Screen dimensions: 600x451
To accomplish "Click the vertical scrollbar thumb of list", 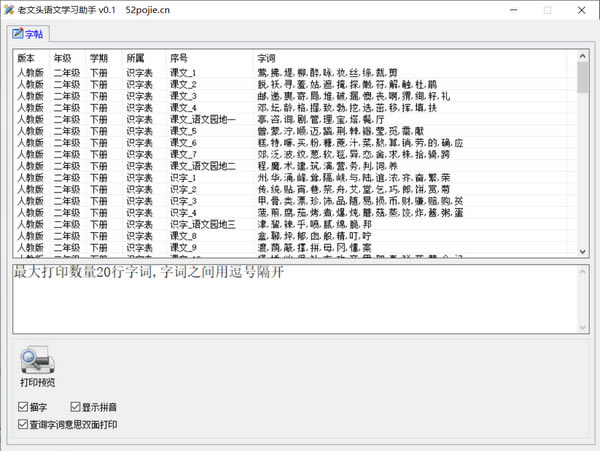I will coord(582,78).
